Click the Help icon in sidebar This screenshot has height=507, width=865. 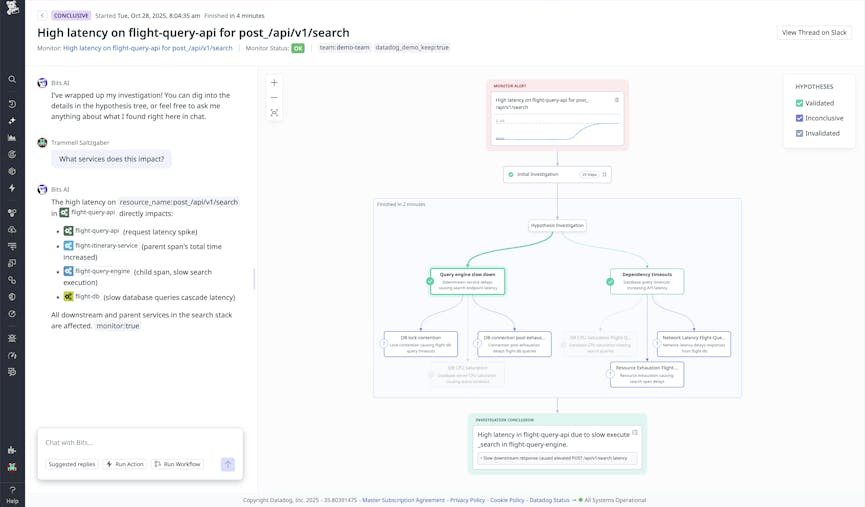point(12,493)
